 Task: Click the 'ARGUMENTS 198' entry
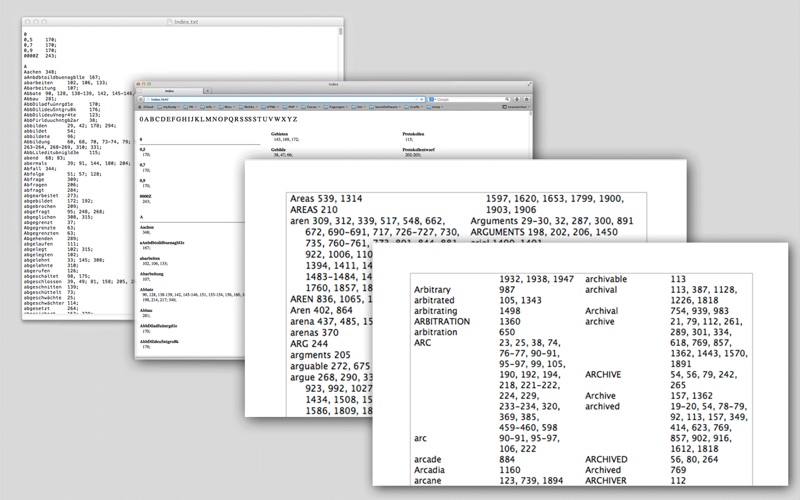[544, 232]
